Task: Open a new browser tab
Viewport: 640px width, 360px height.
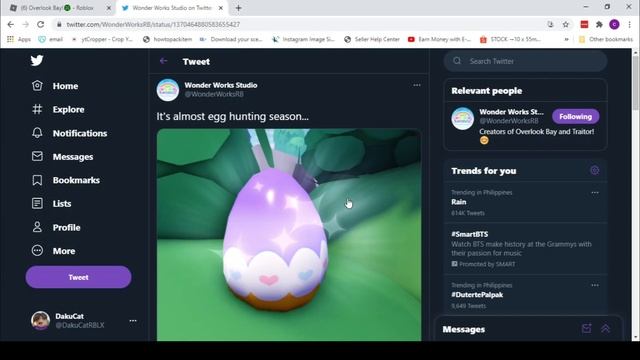Action: (x=238, y=8)
